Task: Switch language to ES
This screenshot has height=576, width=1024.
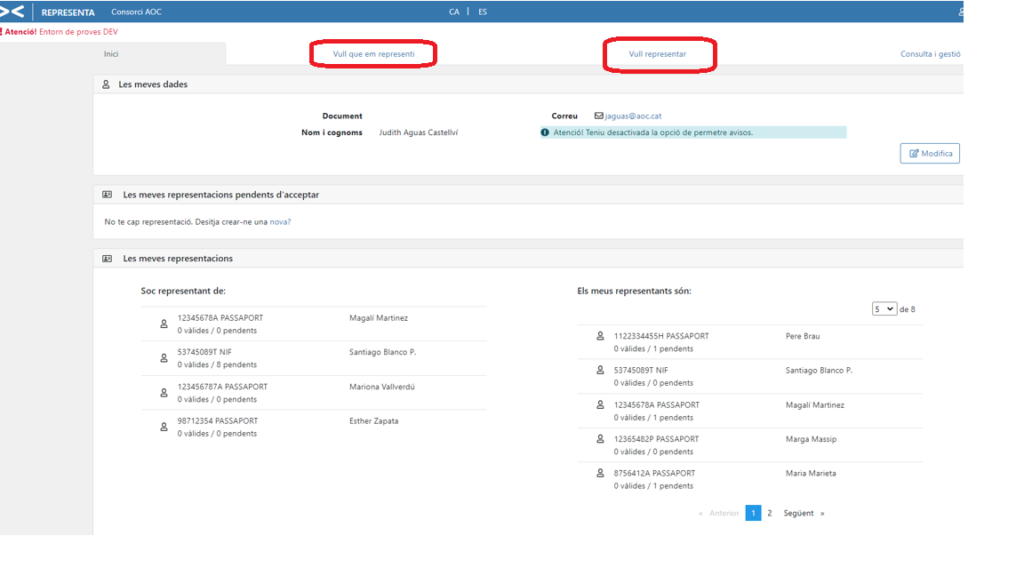Action: 482,12
